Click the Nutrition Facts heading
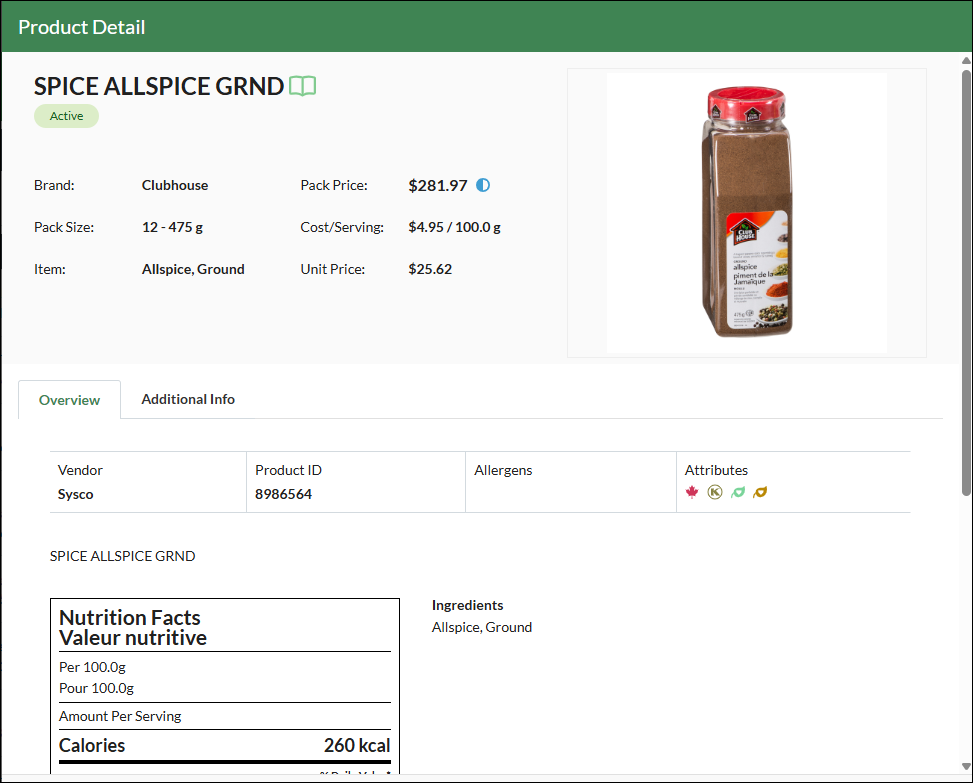The width and height of the screenshot is (973, 783). coord(130,618)
